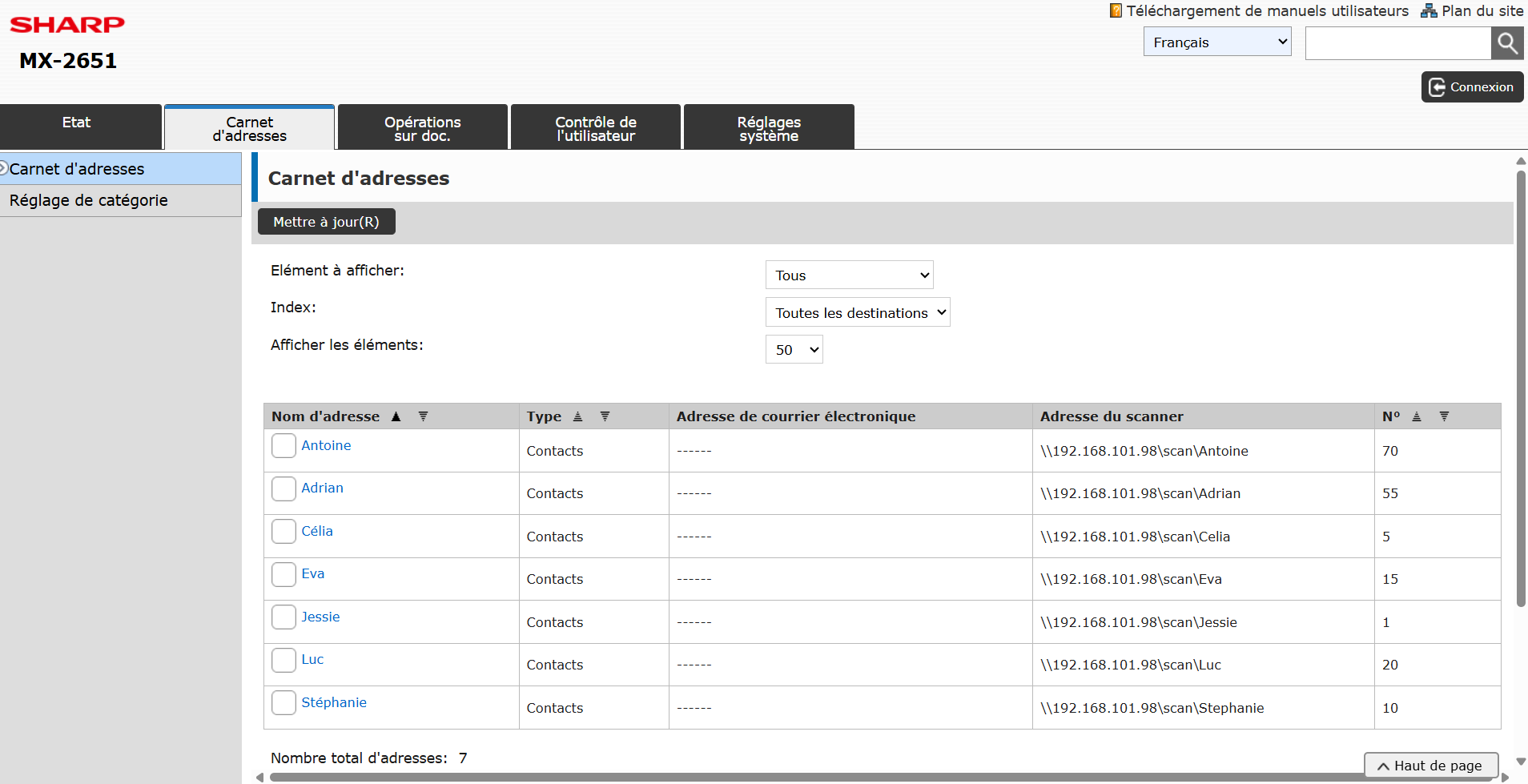Click the Connexion login button
1528x784 pixels.
pos(1471,87)
